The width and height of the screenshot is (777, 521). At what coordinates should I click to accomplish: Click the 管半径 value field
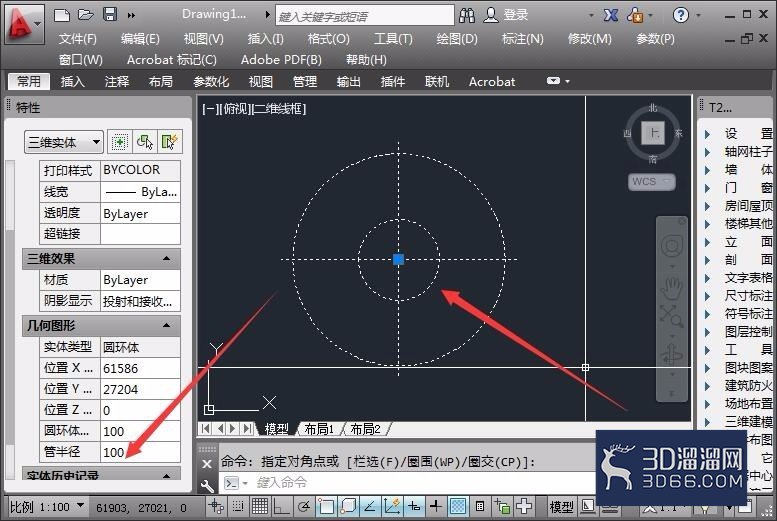pyautogui.click(x=140, y=452)
